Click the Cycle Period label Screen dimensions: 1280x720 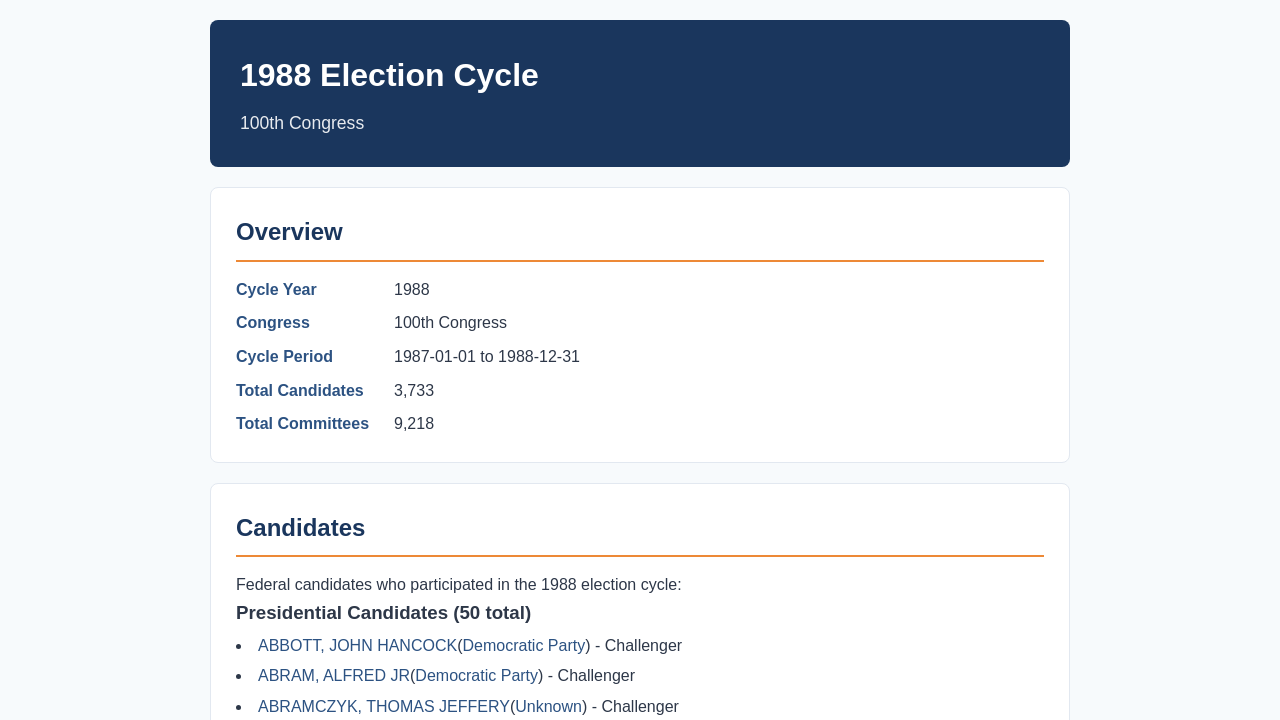click(284, 357)
